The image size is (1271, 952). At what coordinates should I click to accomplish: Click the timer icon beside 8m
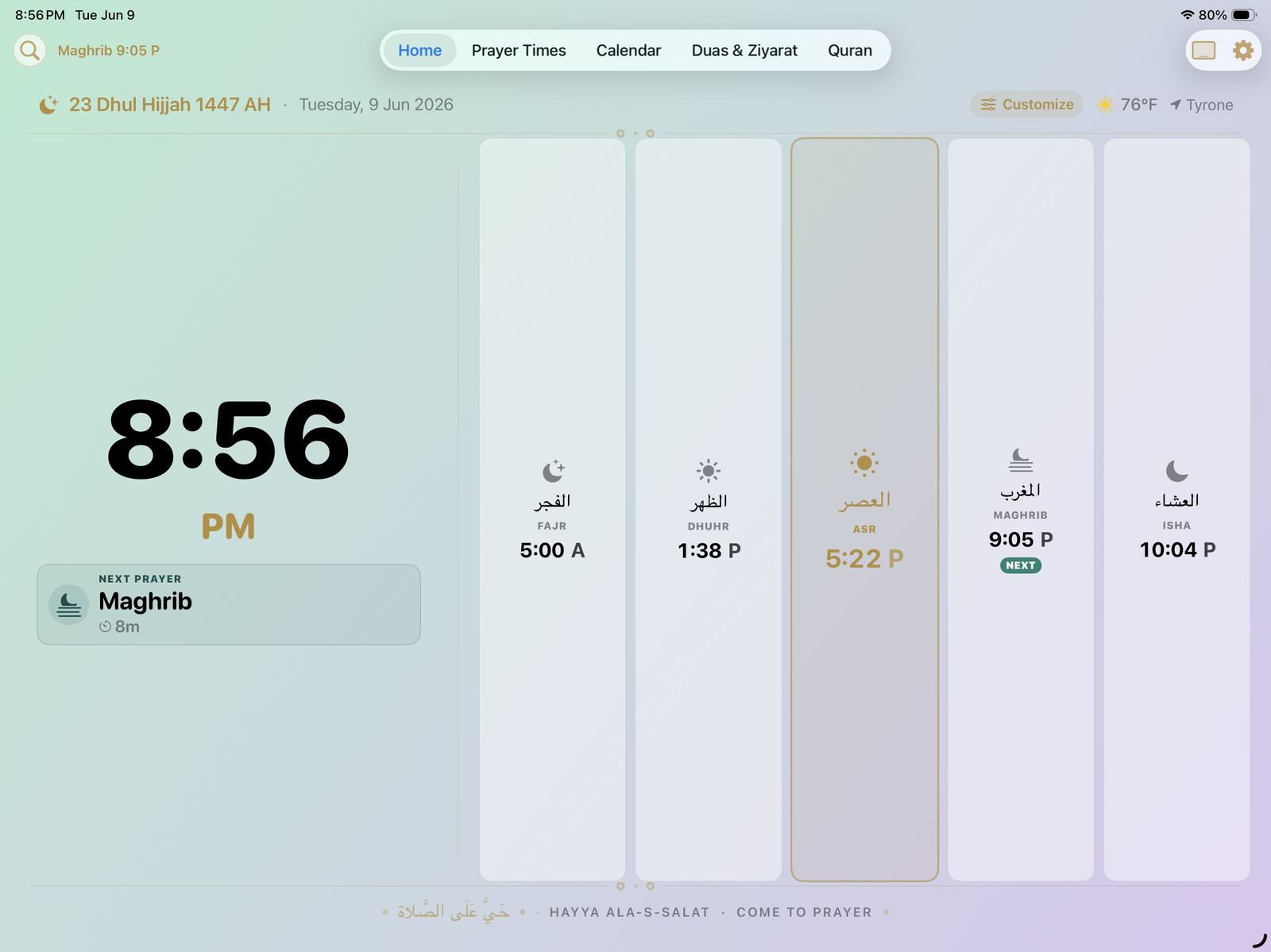(105, 626)
